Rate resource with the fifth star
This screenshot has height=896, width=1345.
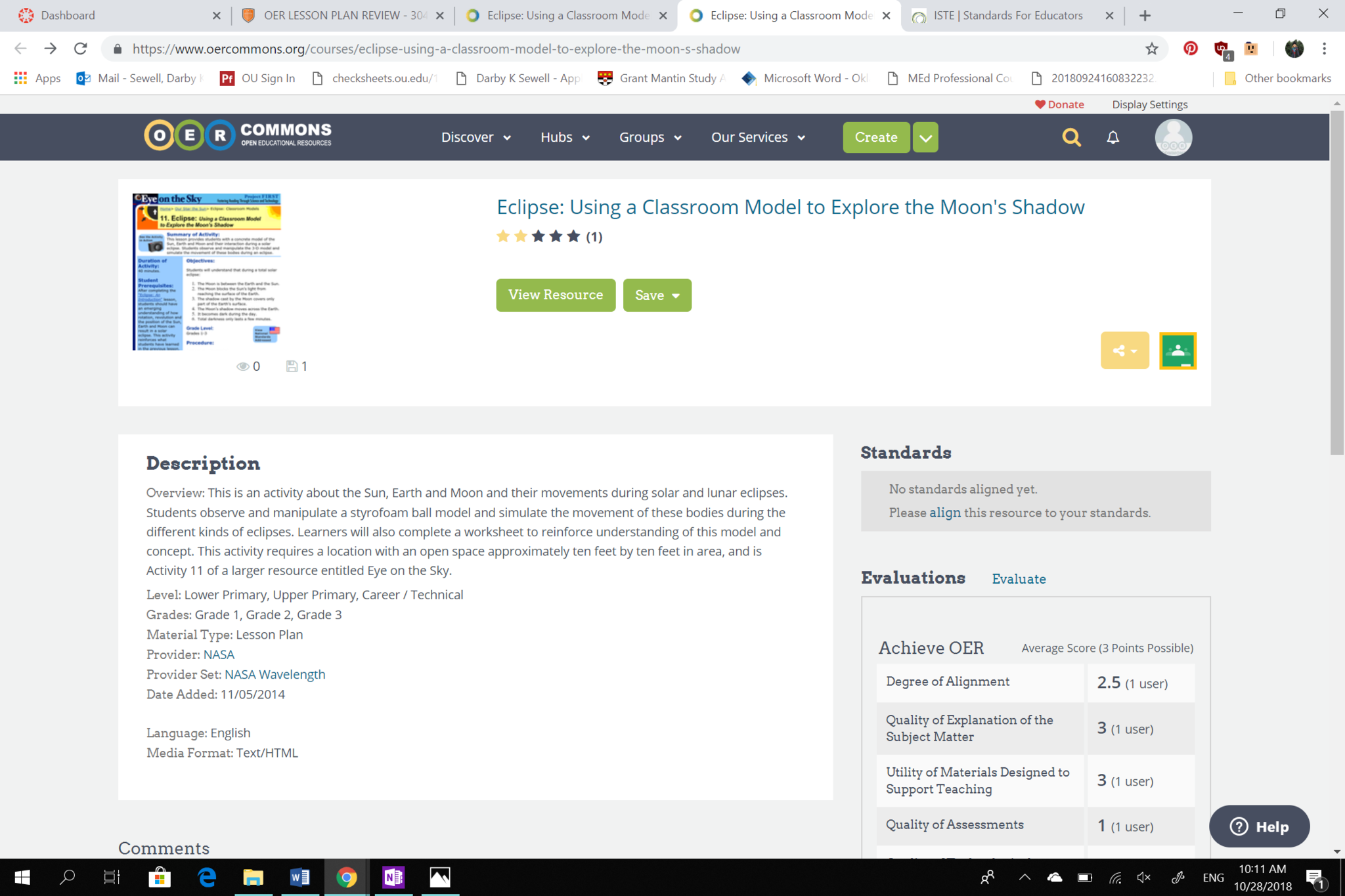click(573, 236)
